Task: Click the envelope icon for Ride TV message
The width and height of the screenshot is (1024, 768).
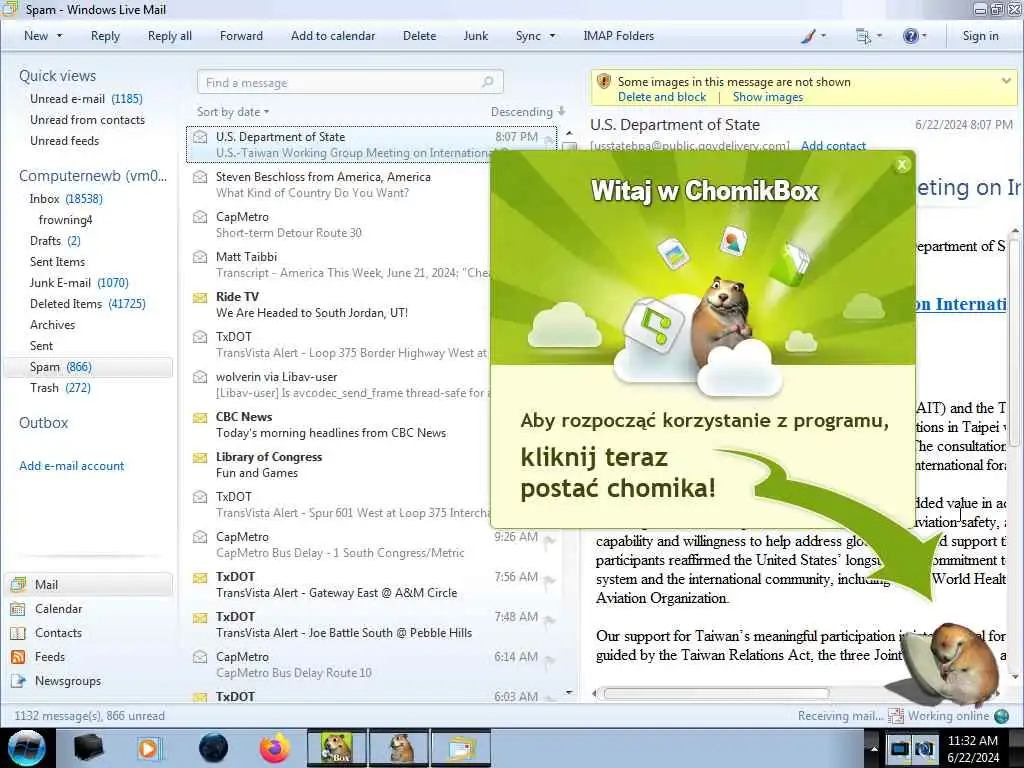Action: pos(200,297)
